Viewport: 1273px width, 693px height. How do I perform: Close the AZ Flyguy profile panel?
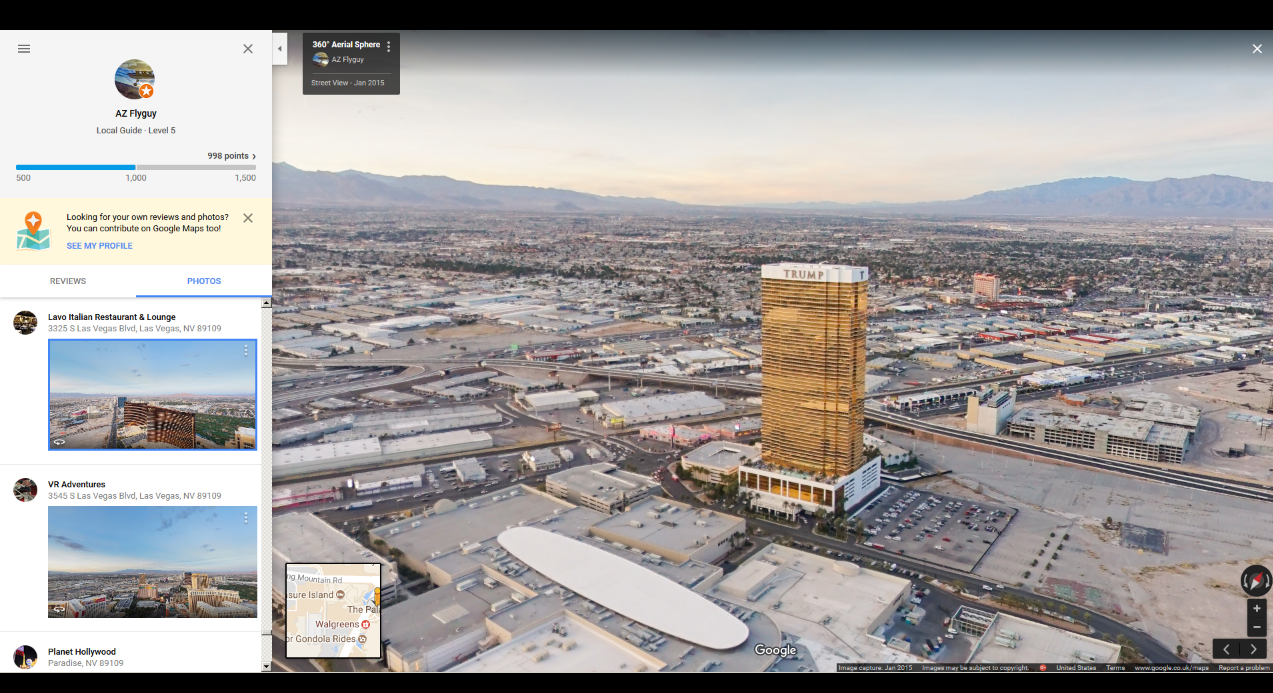coord(248,48)
